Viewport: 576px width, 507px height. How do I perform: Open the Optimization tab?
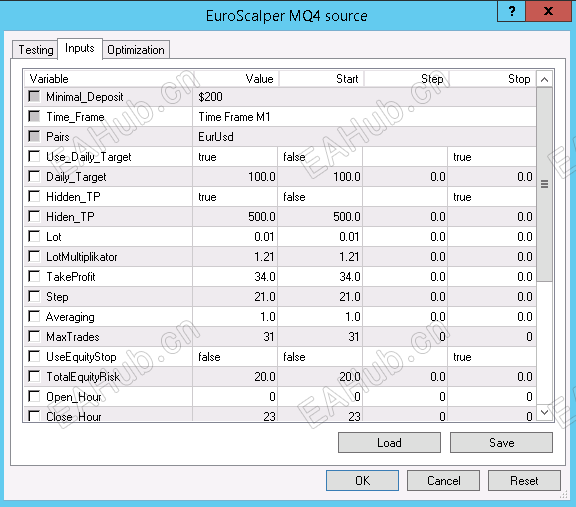(x=136, y=50)
